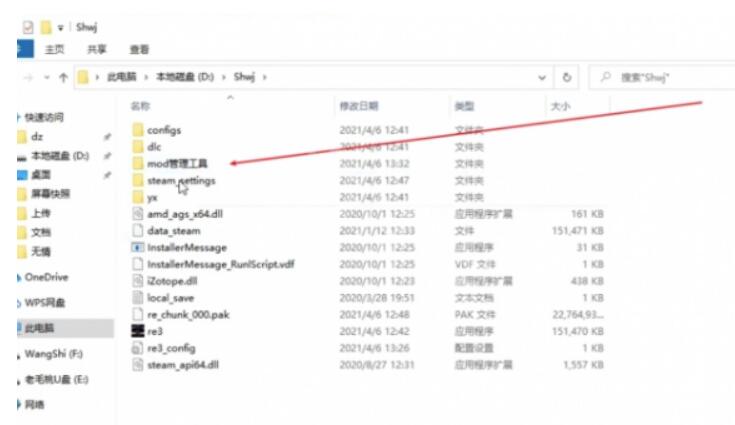Click the 2021/4/6 13:32 date of mod管理工具

coord(375,164)
